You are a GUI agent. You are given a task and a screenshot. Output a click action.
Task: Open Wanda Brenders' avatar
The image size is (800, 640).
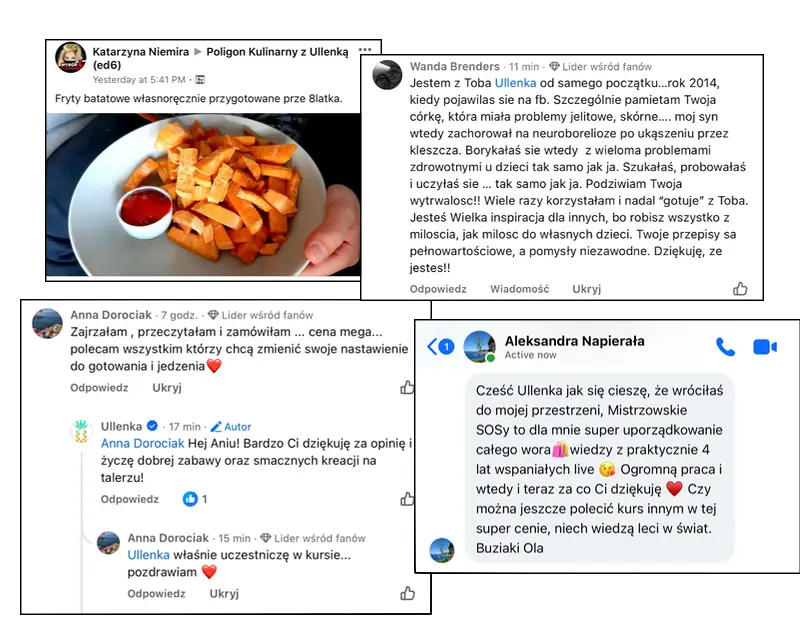point(387,75)
